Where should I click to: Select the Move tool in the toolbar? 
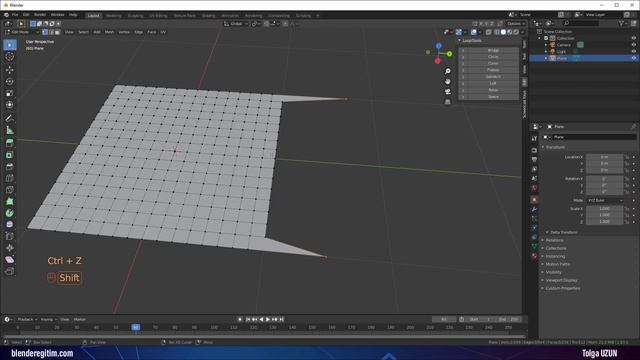(9, 70)
